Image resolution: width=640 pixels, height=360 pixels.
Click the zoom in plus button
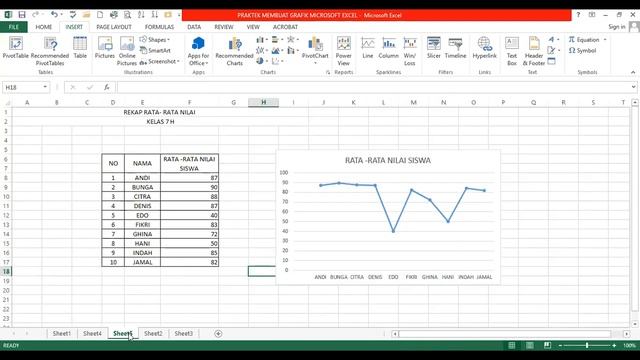tap(614, 345)
